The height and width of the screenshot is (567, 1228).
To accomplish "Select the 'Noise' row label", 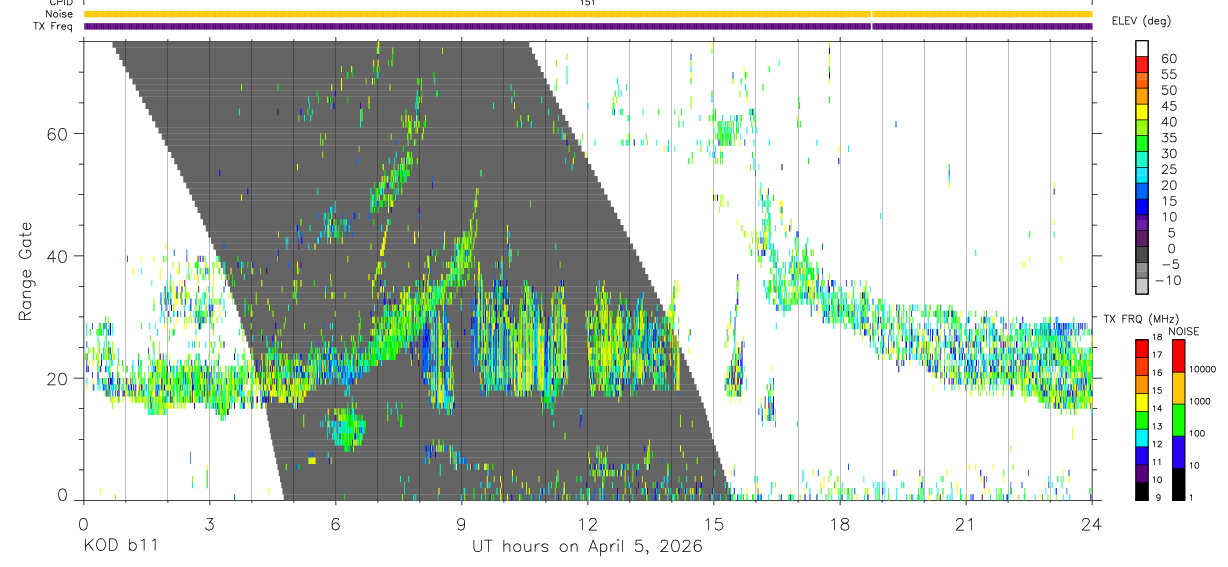I will [57, 14].
